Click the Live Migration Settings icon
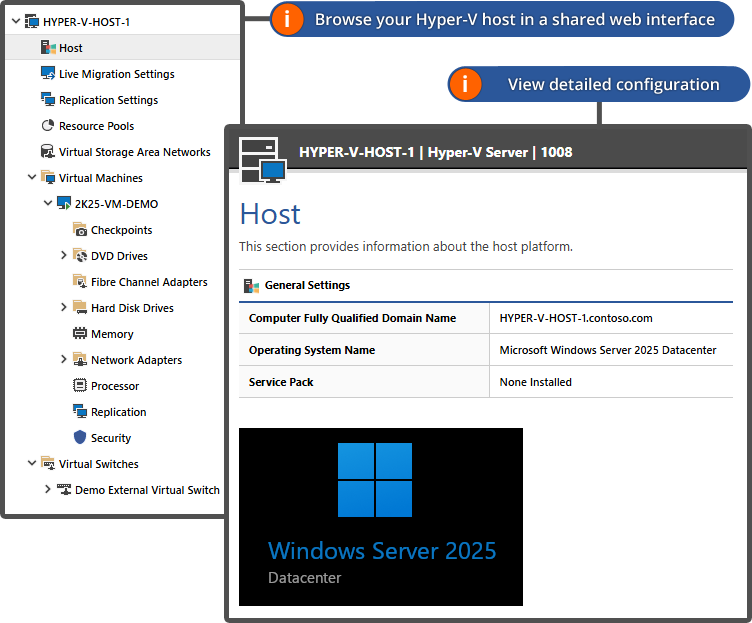Screen dimensions: 752x623 click(48, 73)
